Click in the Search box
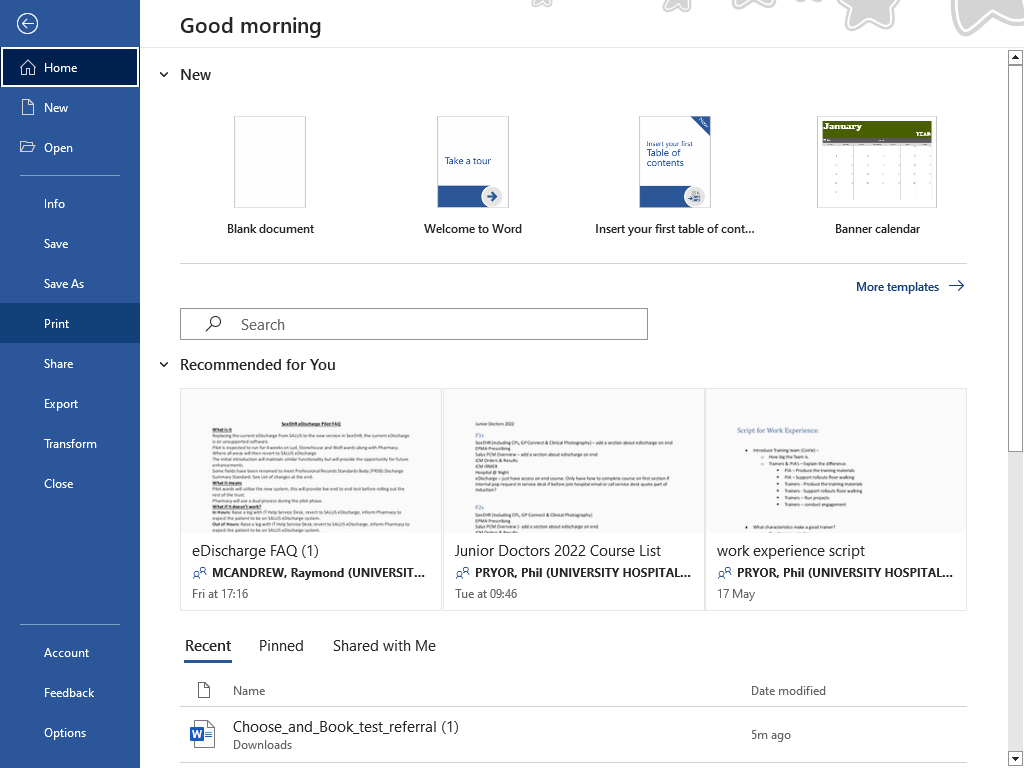Image resolution: width=1024 pixels, height=768 pixels. coord(414,324)
